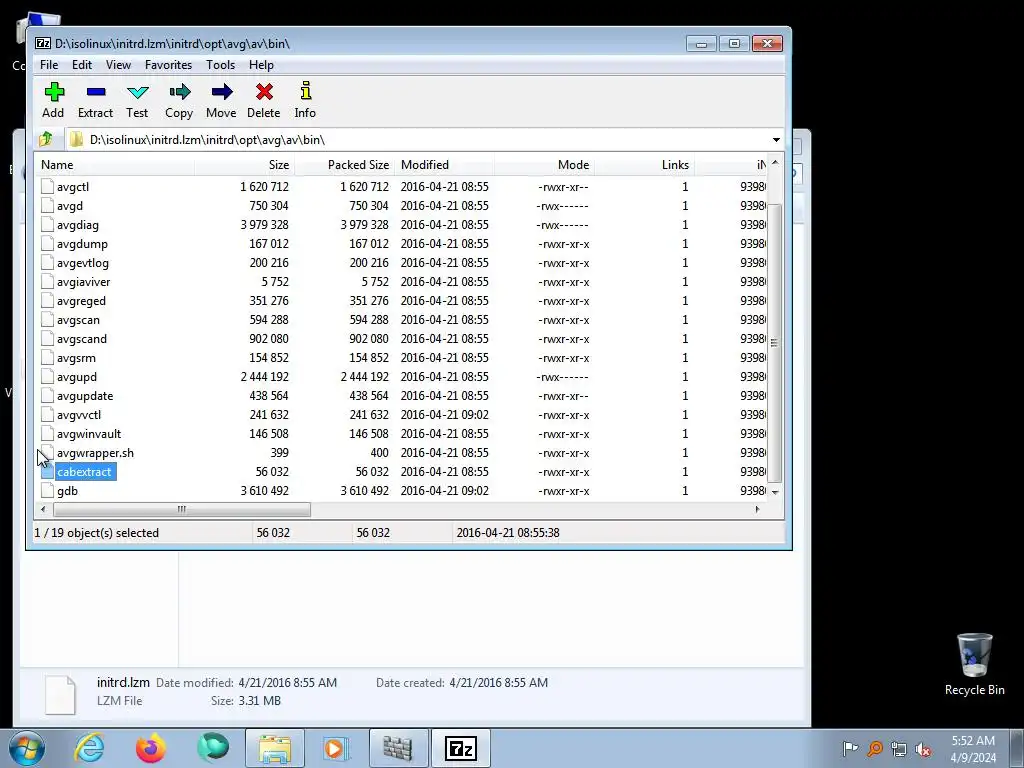Switch to 7-Zip taskbar button
Viewport: 1024px width, 768px height.
pos(460,748)
